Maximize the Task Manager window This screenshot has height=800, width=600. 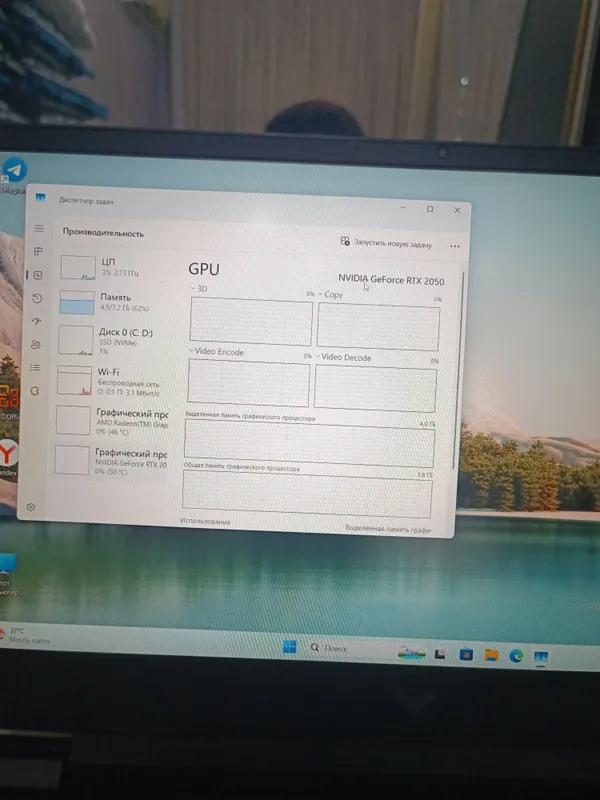[x=430, y=209]
